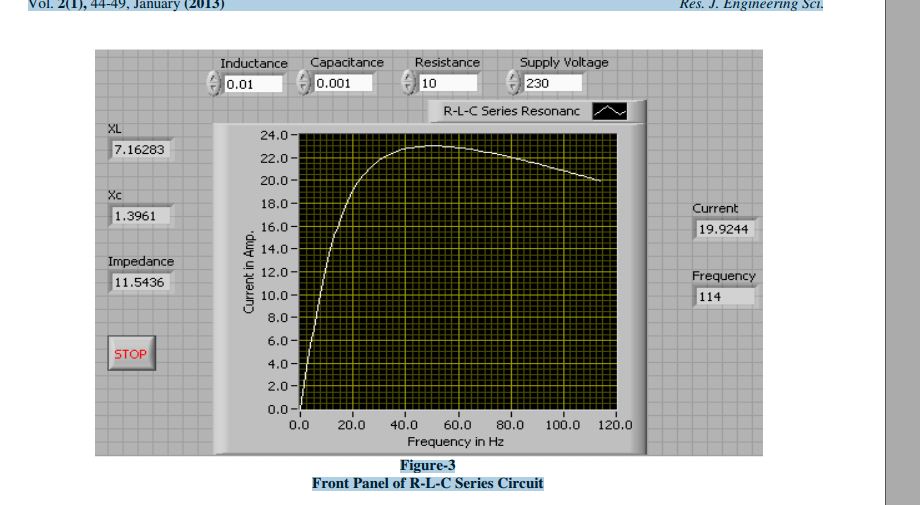The image size is (920, 505).
Task: Click the Frequency in Hz axis label
Action: pyautogui.click(x=455, y=442)
